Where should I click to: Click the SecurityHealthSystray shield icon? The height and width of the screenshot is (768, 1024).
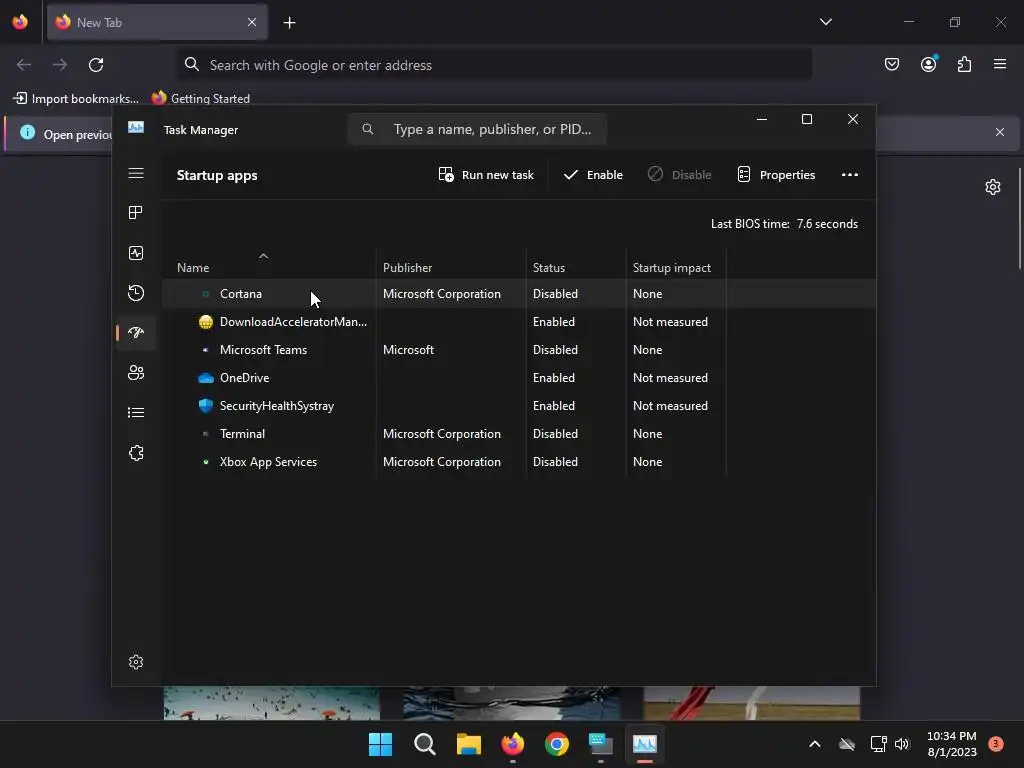[206, 406]
